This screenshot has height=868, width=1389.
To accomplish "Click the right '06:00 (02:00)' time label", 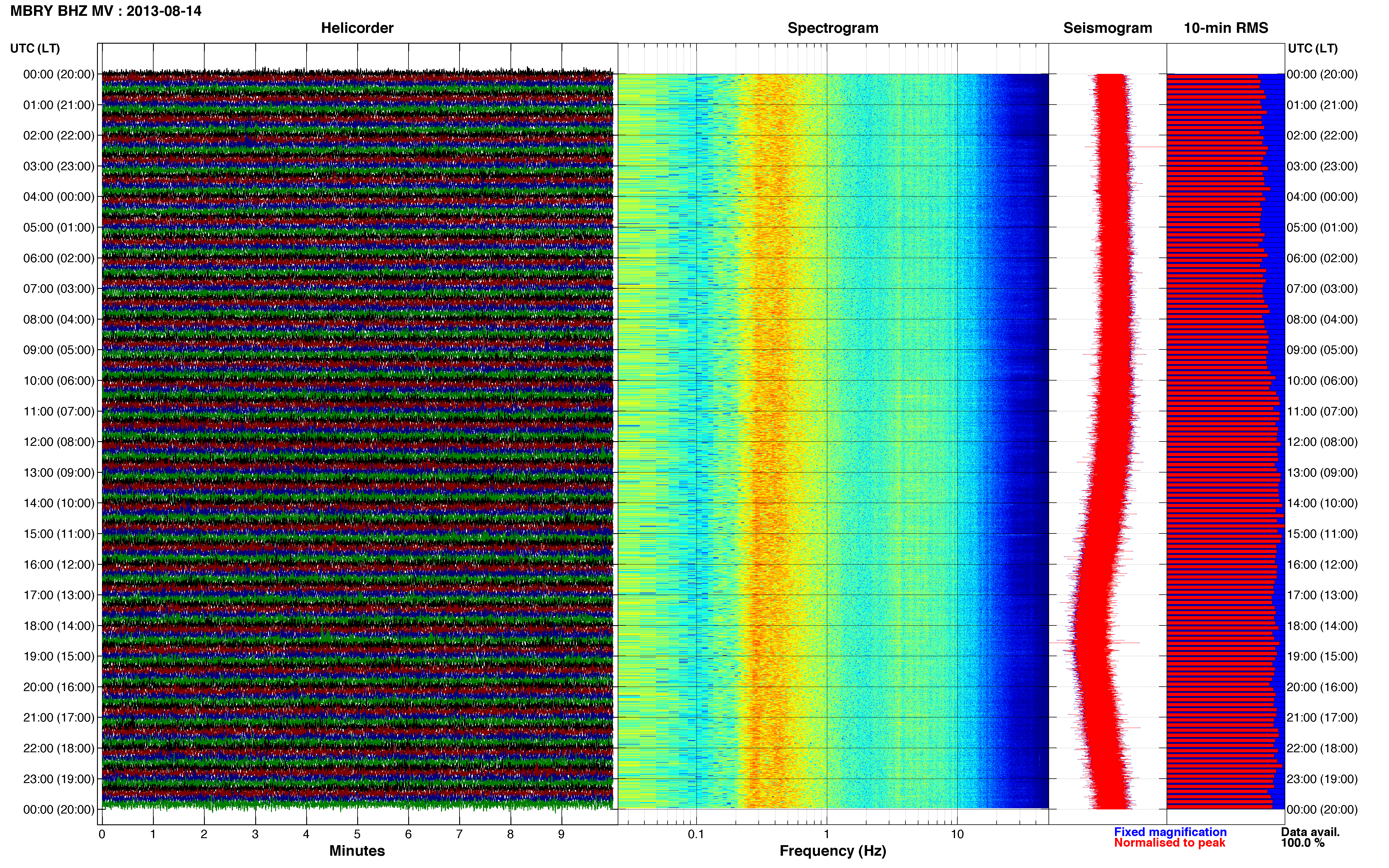I will 1322,258.
